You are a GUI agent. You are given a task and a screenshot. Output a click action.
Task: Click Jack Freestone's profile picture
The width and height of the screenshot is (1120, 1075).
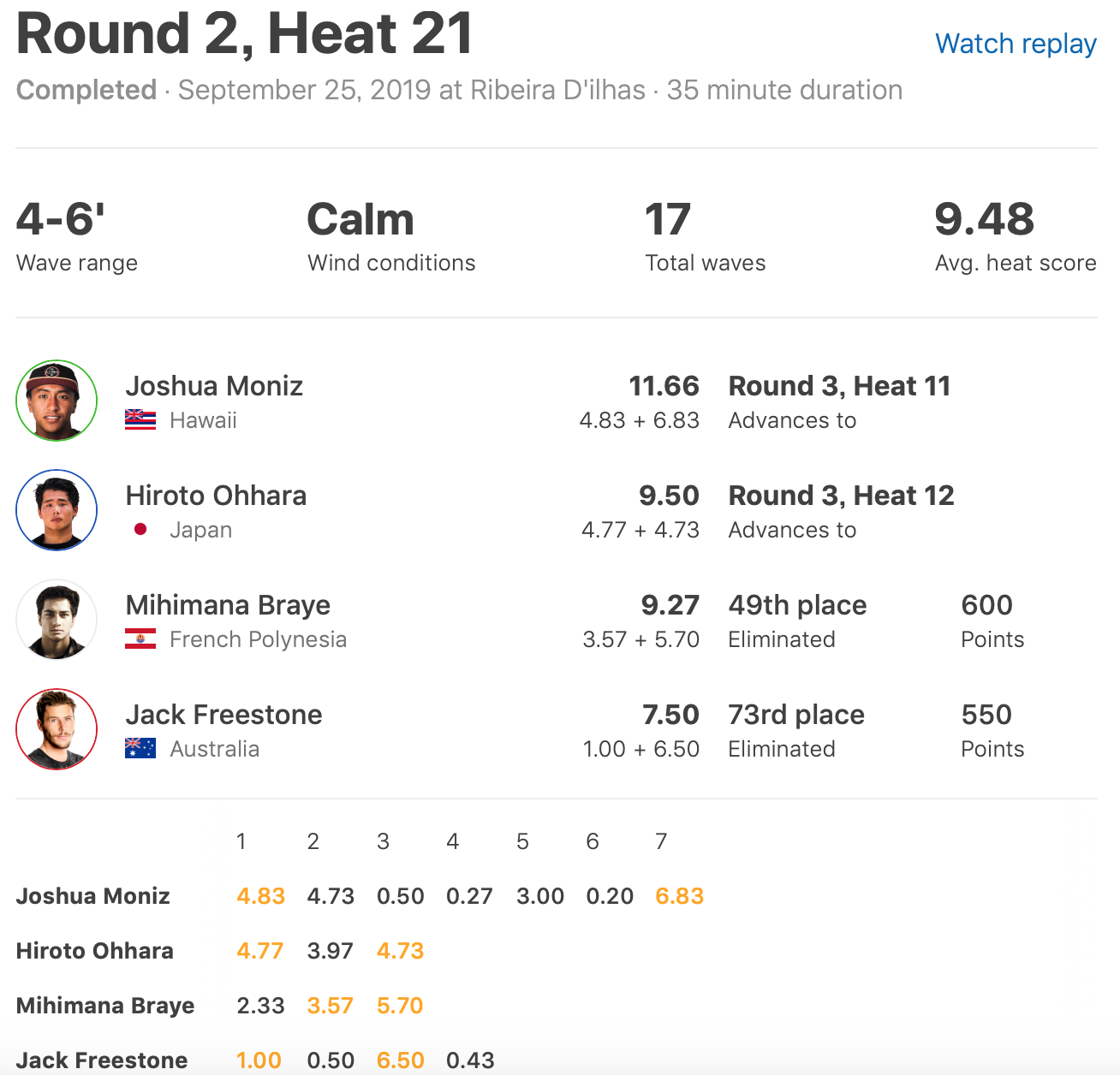tap(57, 729)
